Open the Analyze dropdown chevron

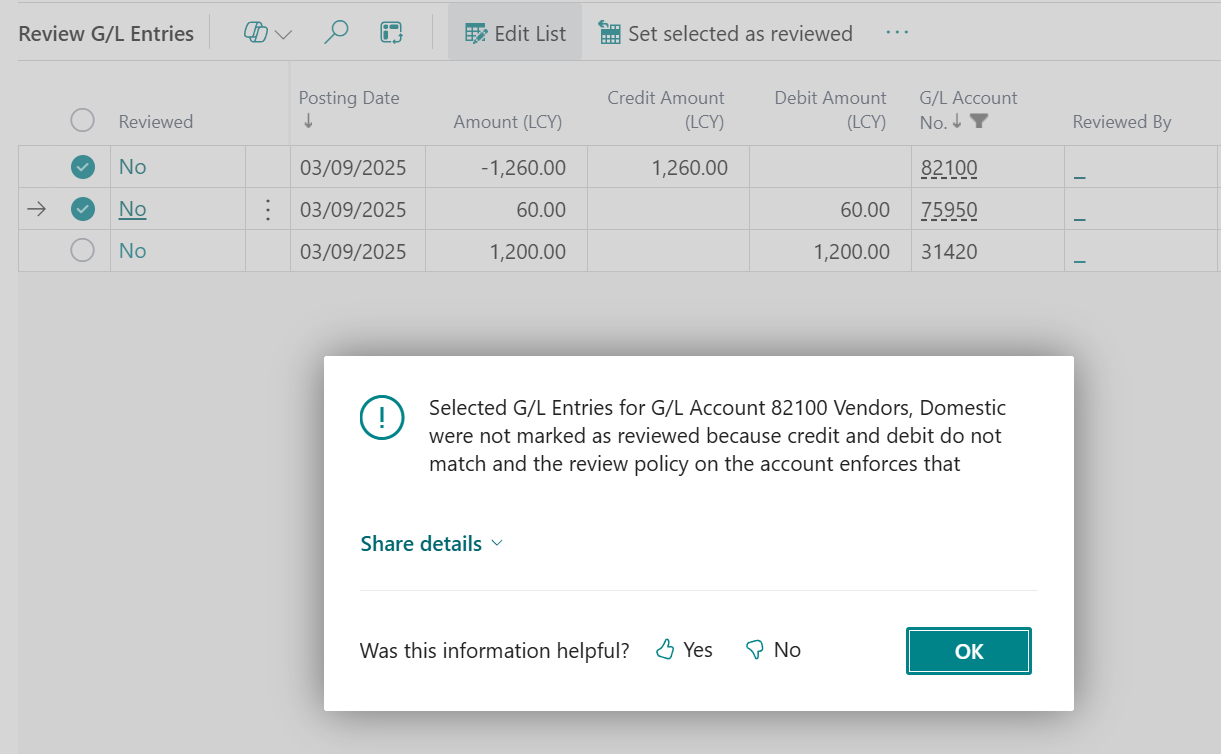282,32
